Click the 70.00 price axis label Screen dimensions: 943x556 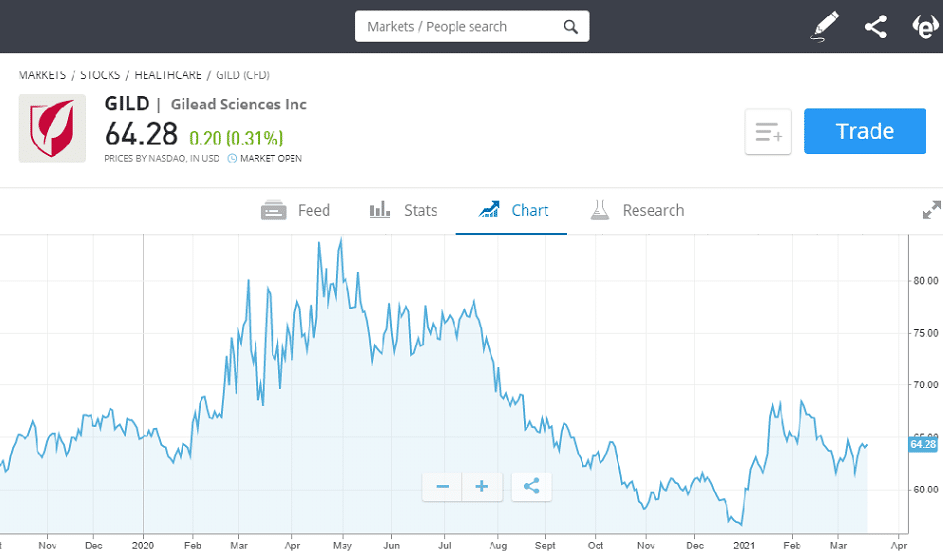(x=926, y=385)
